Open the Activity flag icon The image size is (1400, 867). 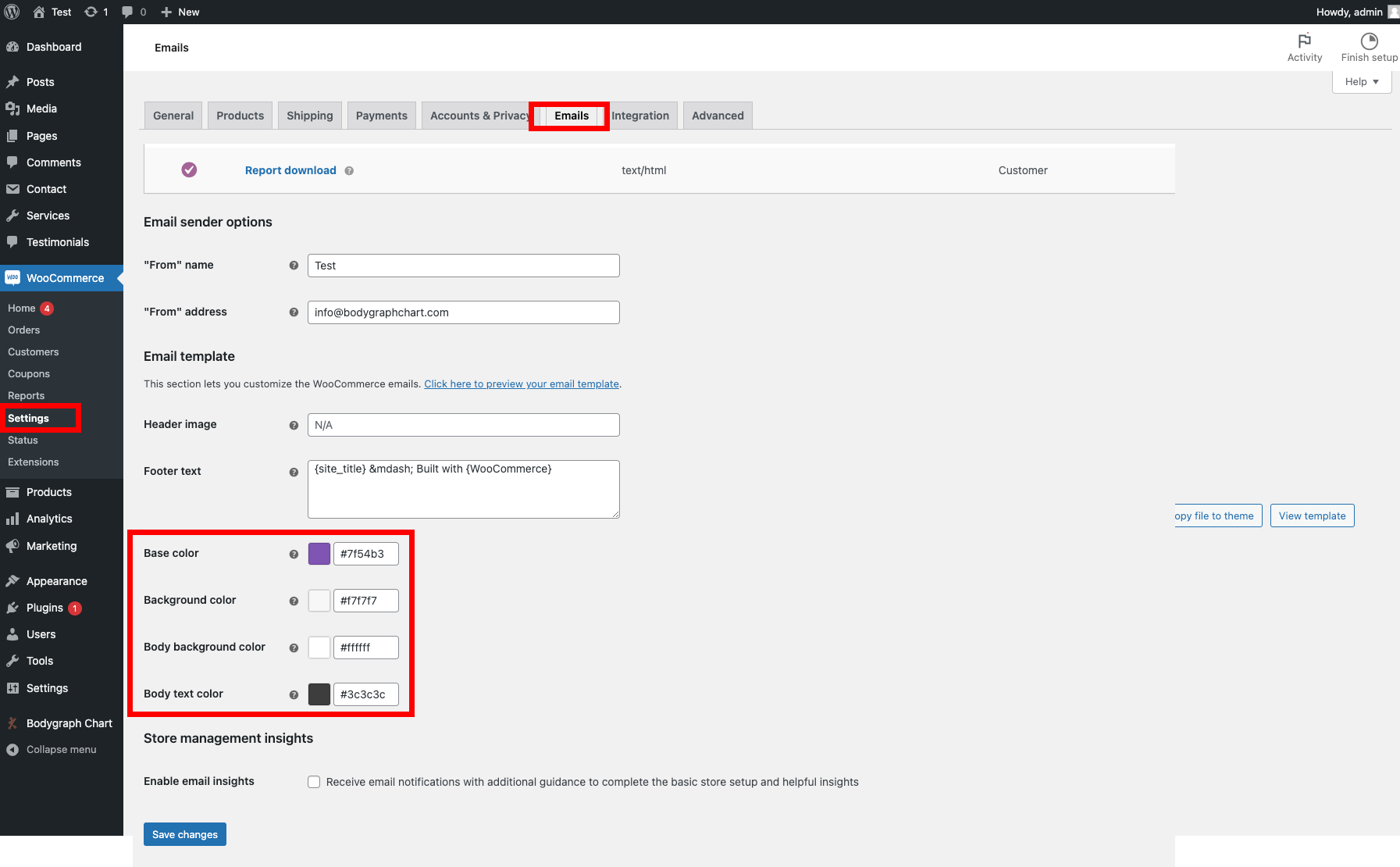click(x=1305, y=41)
